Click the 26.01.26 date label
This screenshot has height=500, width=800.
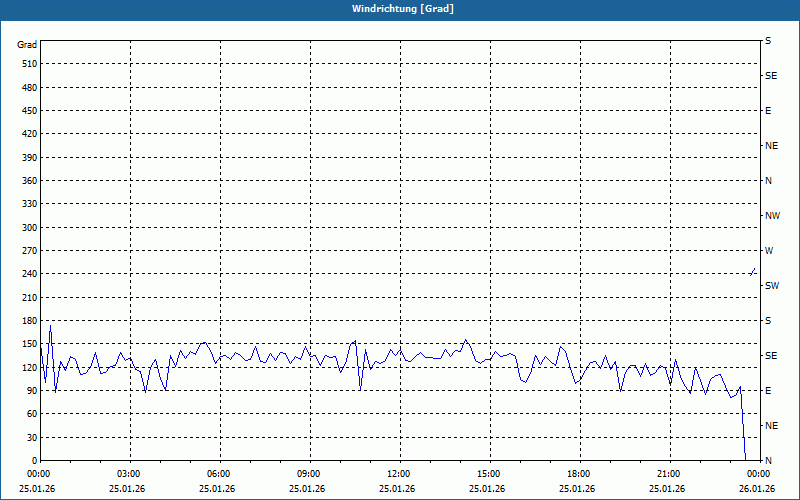point(757,489)
